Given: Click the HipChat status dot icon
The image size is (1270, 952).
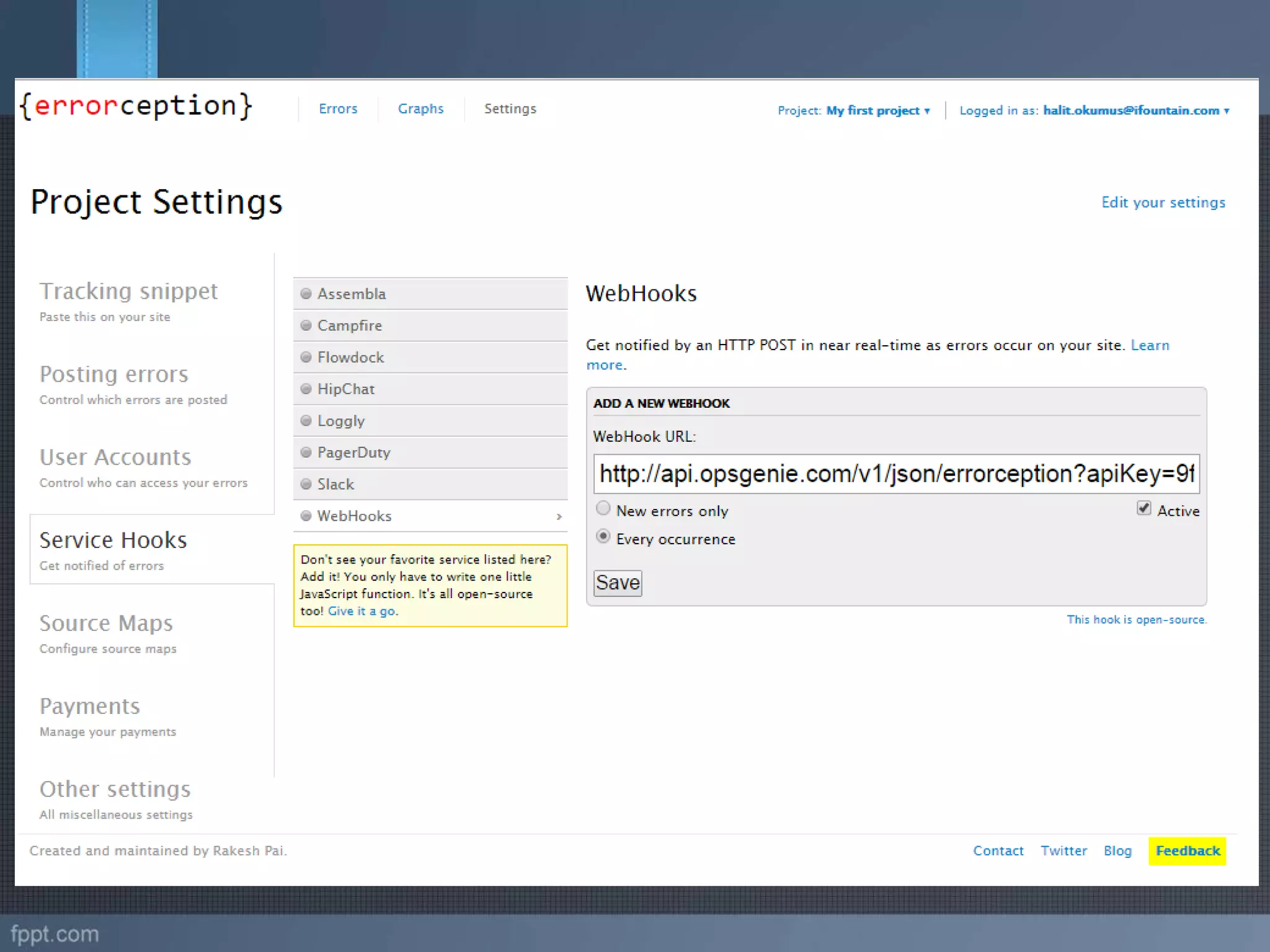Looking at the screenshot, I should coord(306,389).
